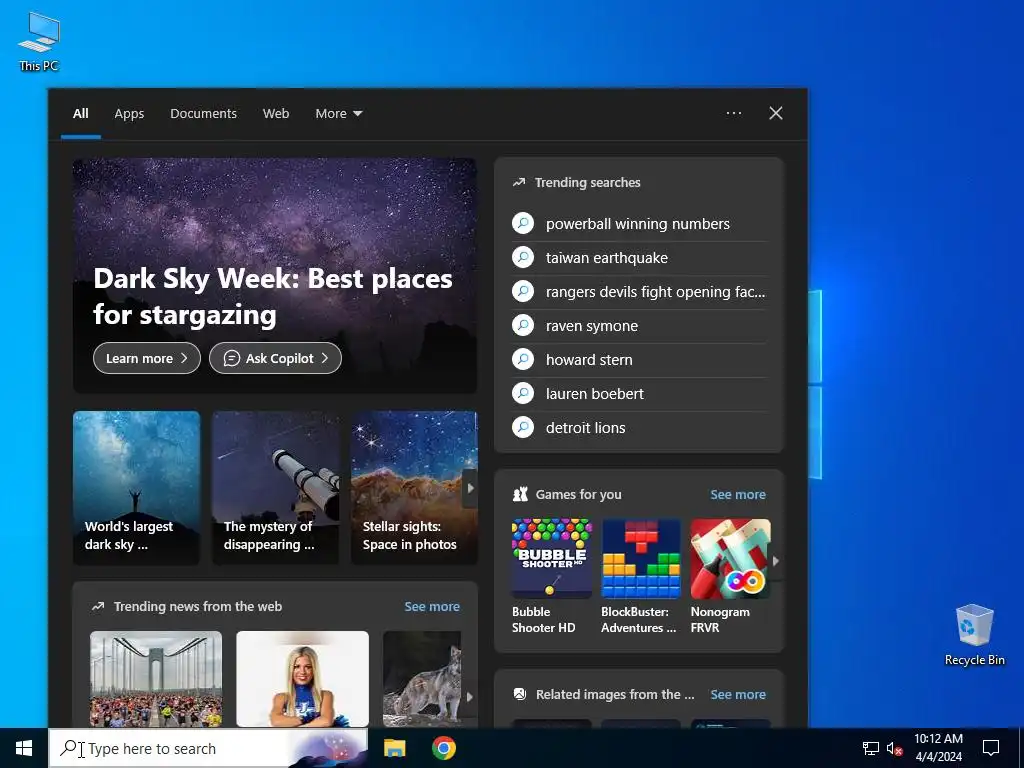
Task: Switch to the Web tab
Action: pos(276,114)
